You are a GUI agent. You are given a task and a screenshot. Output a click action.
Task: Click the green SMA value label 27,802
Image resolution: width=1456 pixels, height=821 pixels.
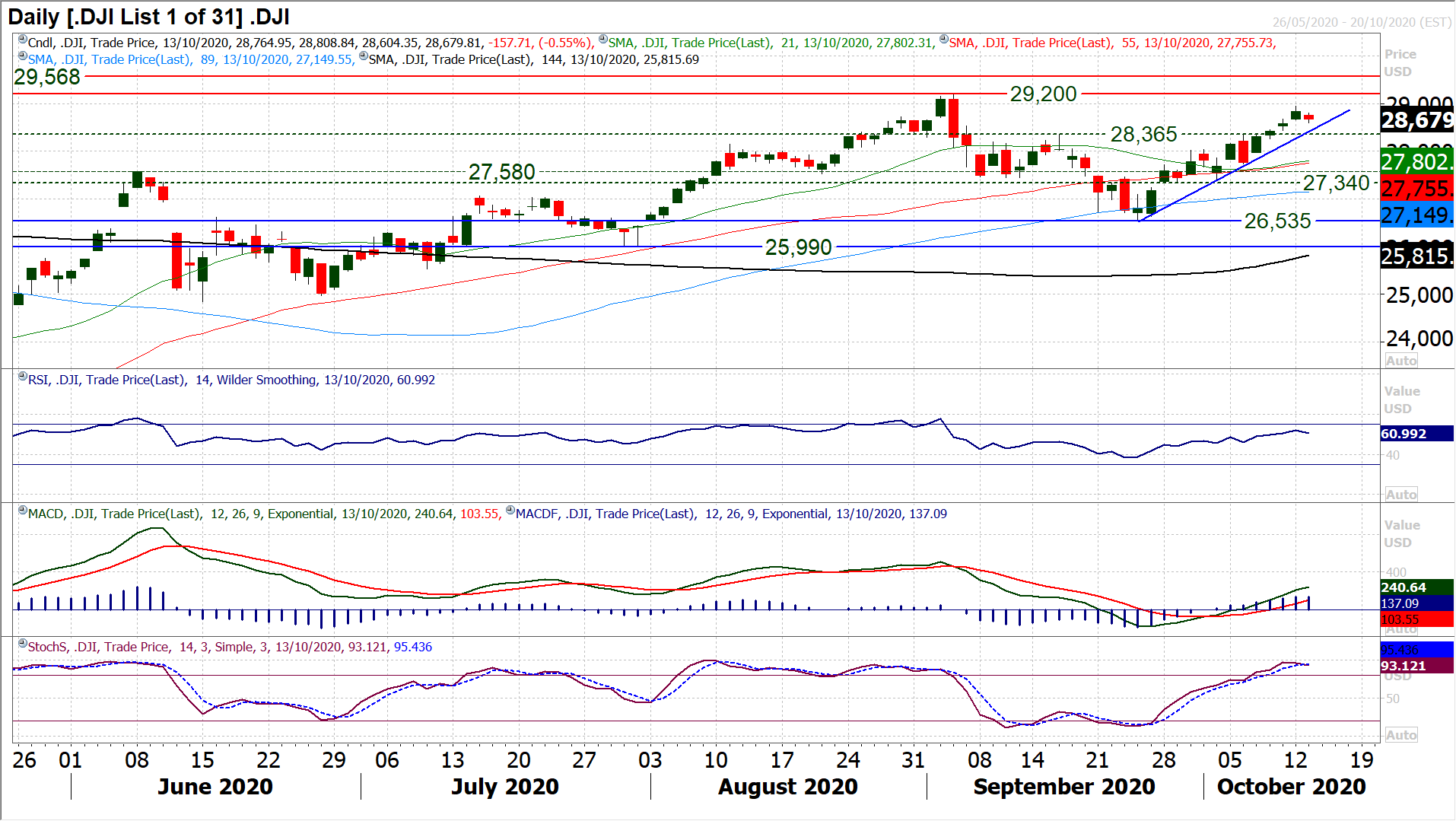point(1417,161)
